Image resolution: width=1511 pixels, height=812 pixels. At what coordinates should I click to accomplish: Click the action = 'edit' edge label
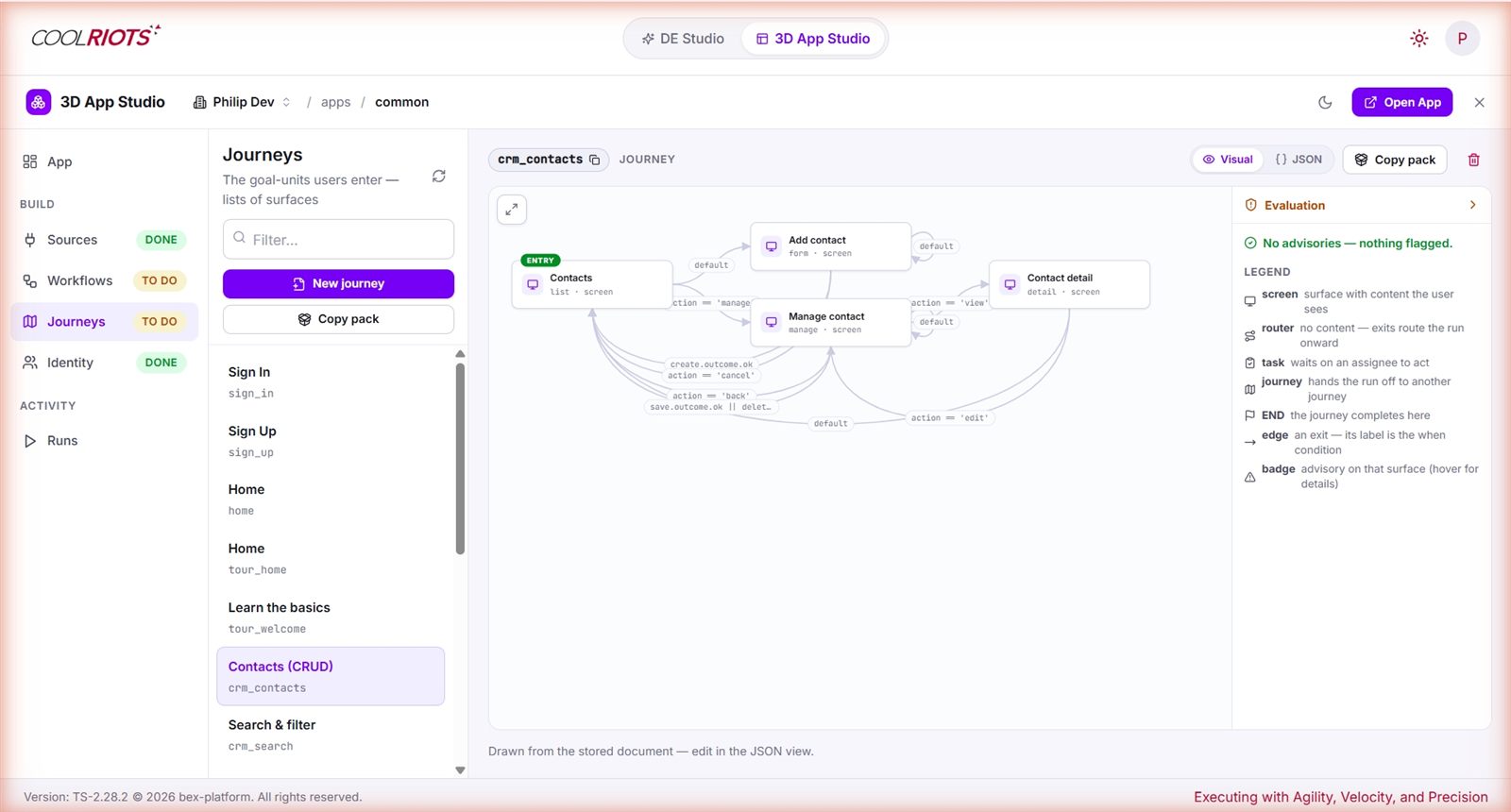tap(949, 417)
